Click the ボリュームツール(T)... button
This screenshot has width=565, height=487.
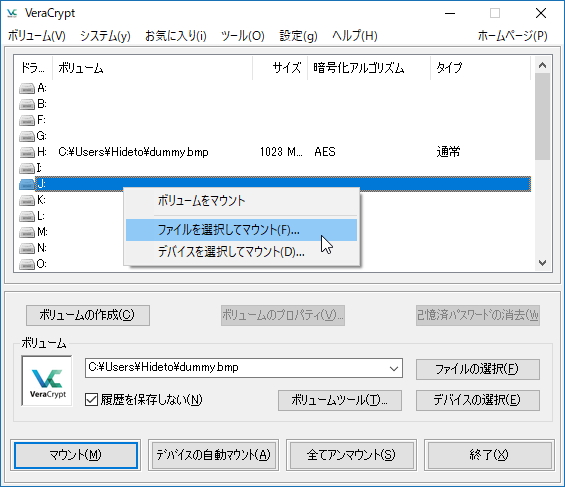point(340,400)
